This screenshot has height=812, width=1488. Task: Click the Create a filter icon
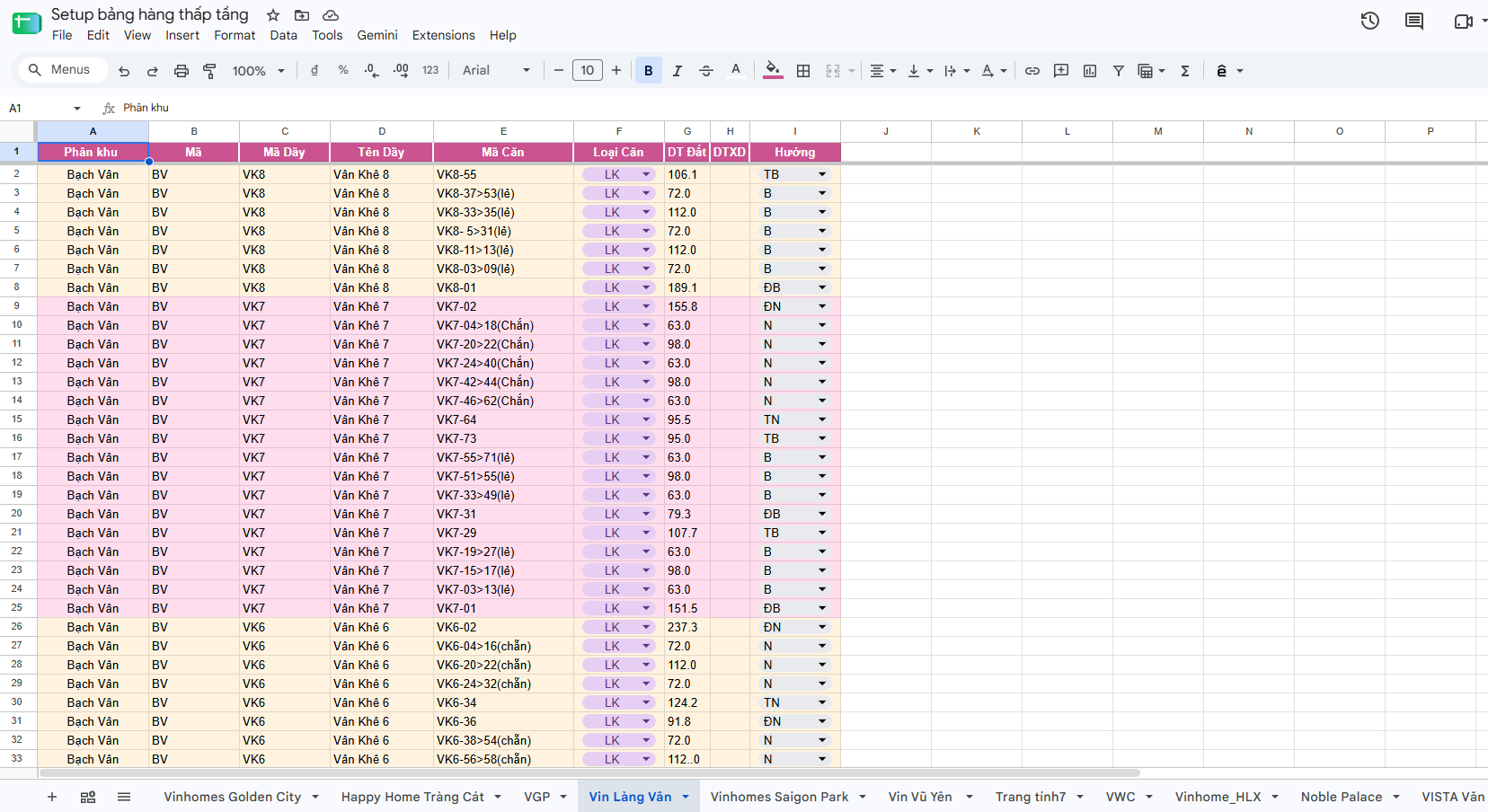tap(1119, 71)
